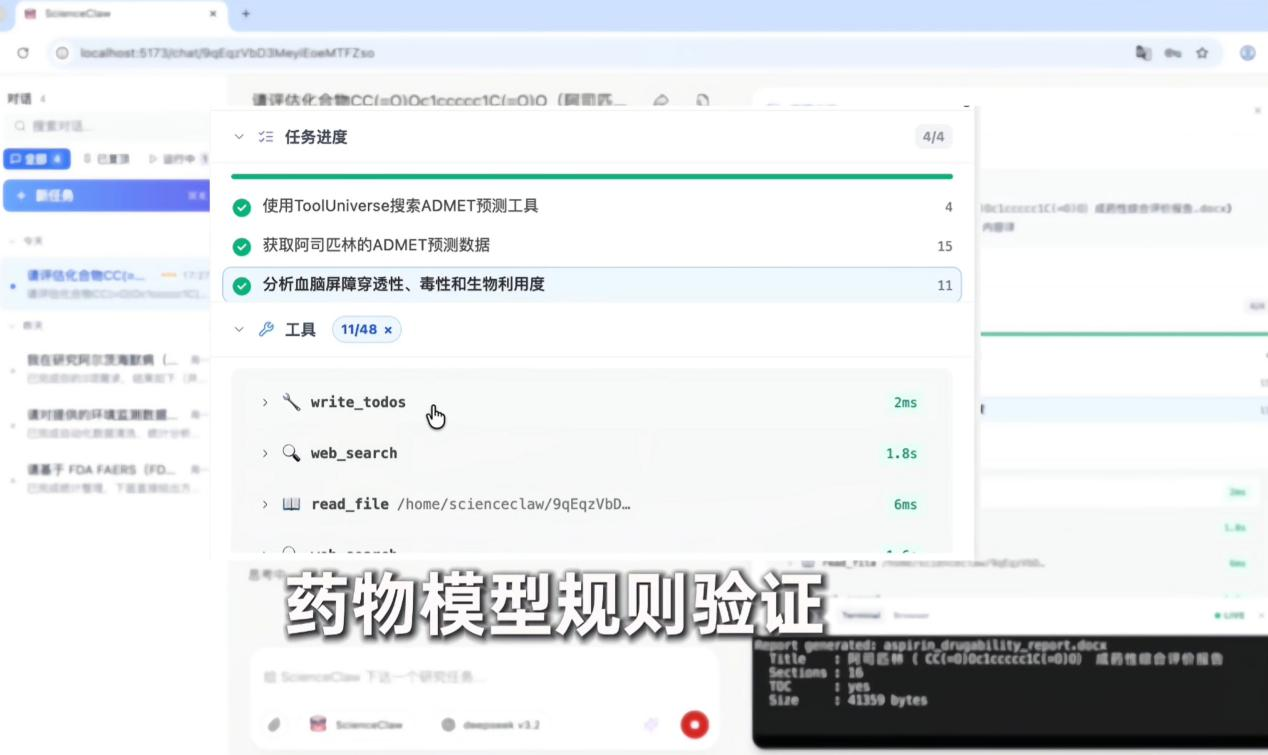Bookmark this page with the star icon
1268x755 pixels.
coord(1202,53)
